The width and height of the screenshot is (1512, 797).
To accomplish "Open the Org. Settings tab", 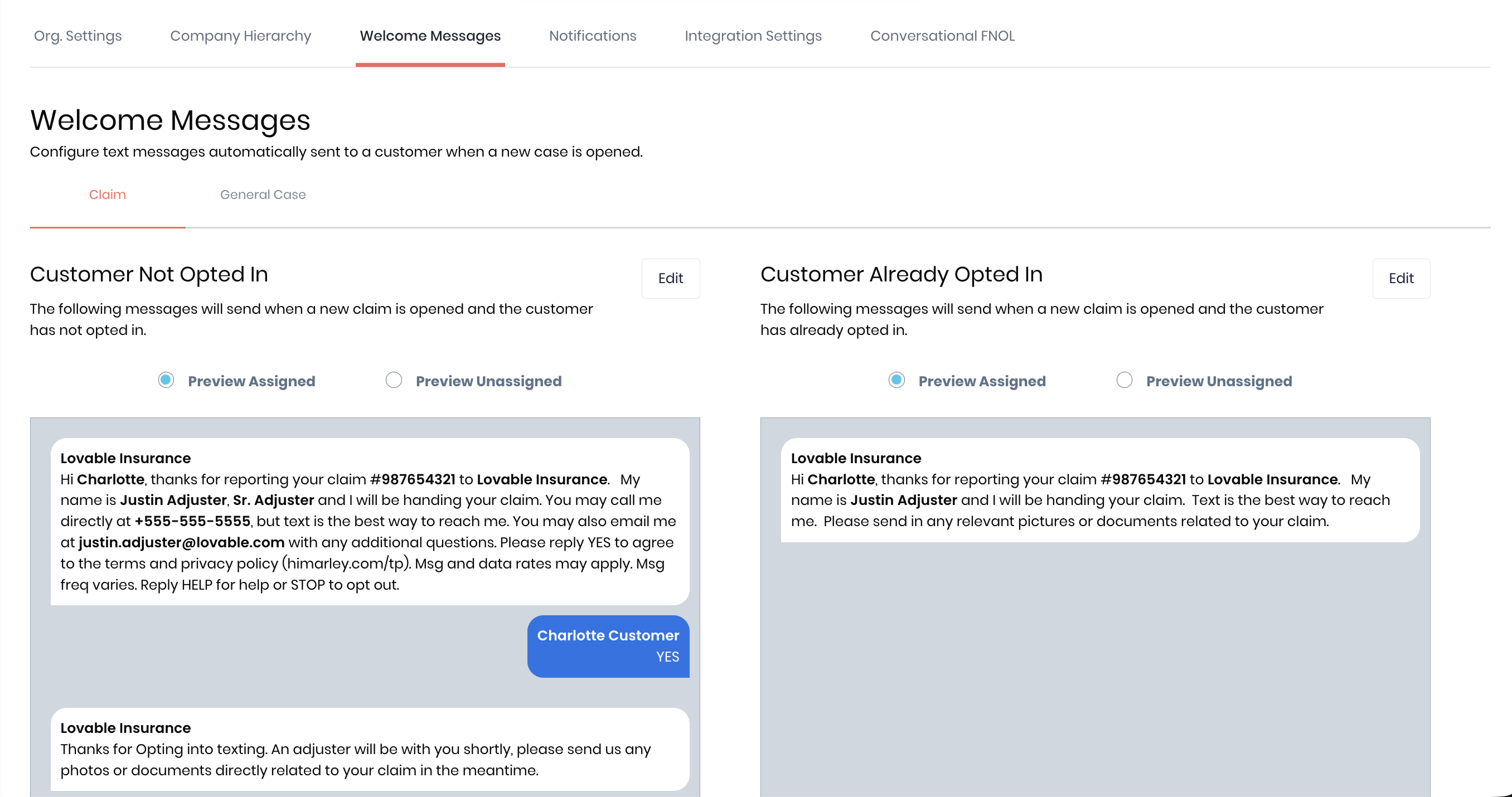I will 77,36.
